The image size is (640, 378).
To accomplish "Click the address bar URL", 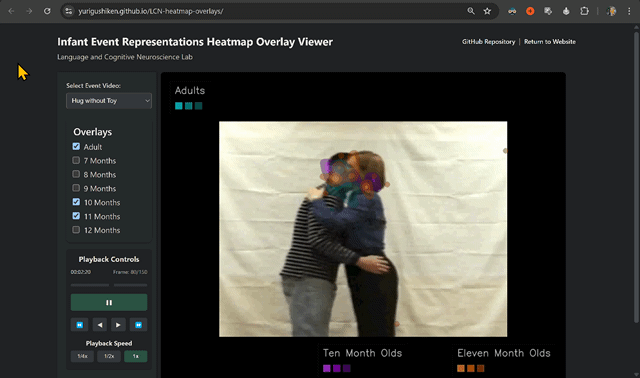I will click(151, 11).
